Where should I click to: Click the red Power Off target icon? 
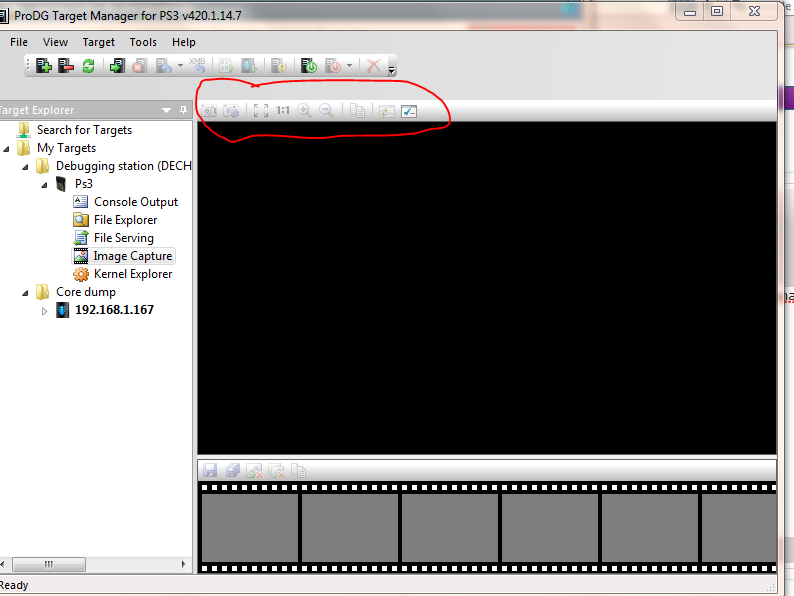pyautogui.click(x=333, y=66)
